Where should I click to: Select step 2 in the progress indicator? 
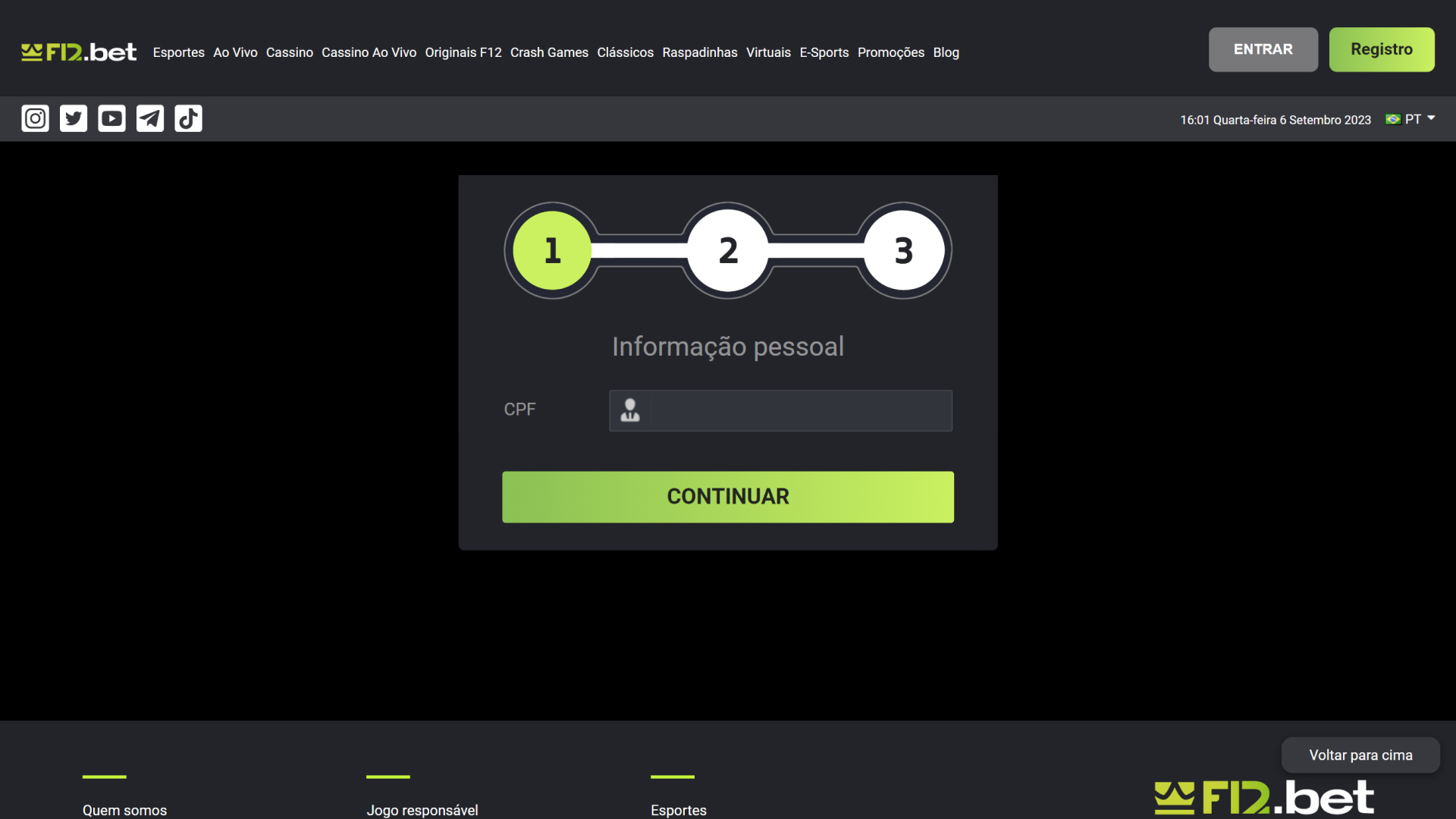pyautogui.click(x=728, y=250)
